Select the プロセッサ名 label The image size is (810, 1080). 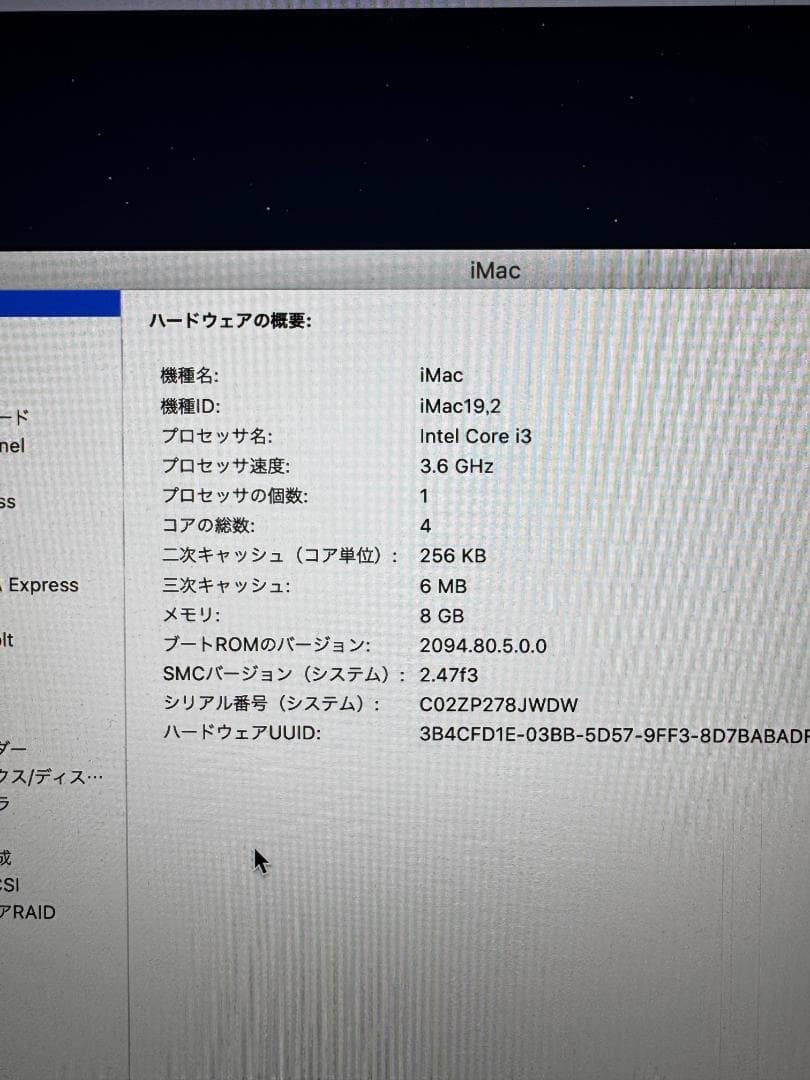pyautogui.click(x=217, y=436)
